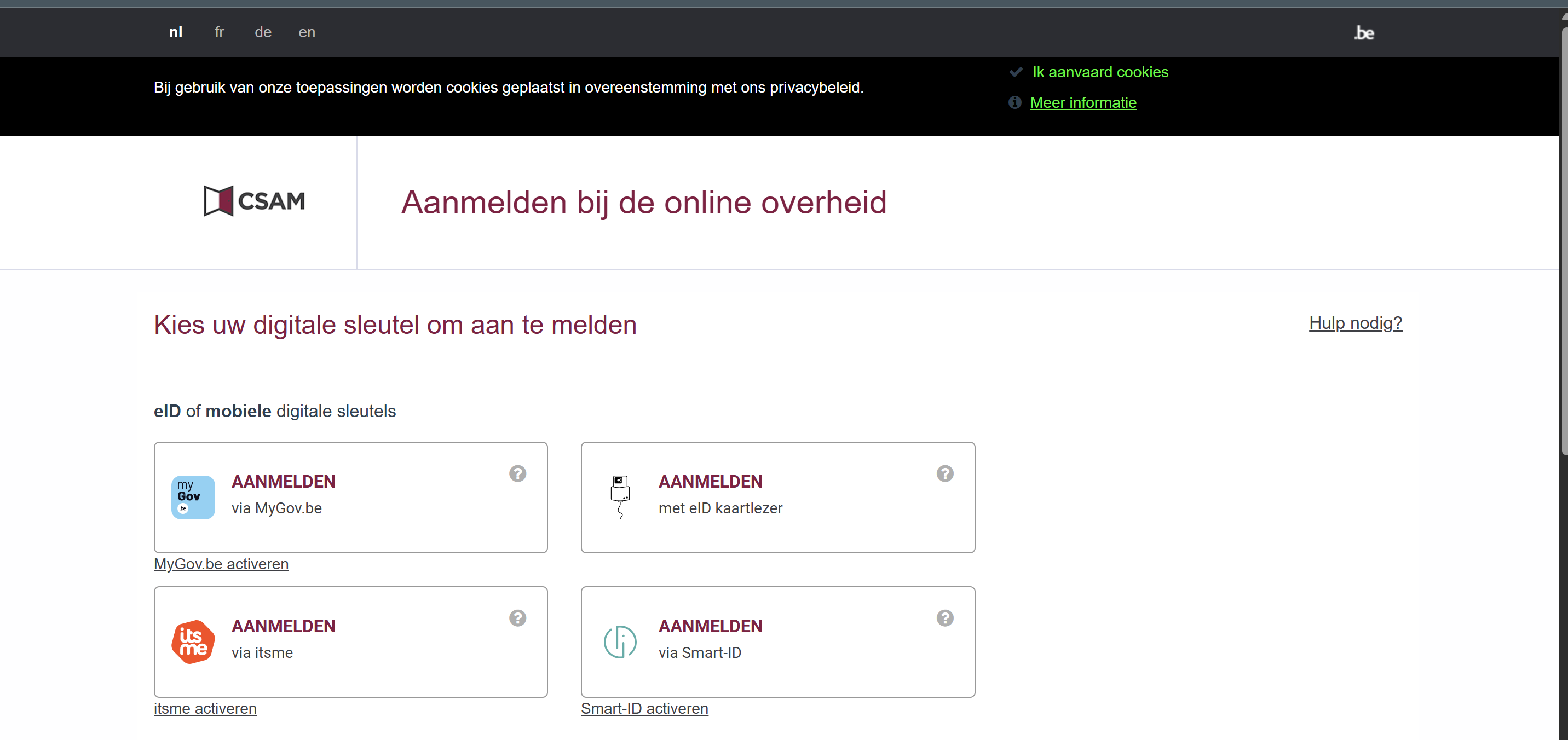The image size is (1568, 740).
Task: Open help for itsme login option
Action: pos(517,618)
